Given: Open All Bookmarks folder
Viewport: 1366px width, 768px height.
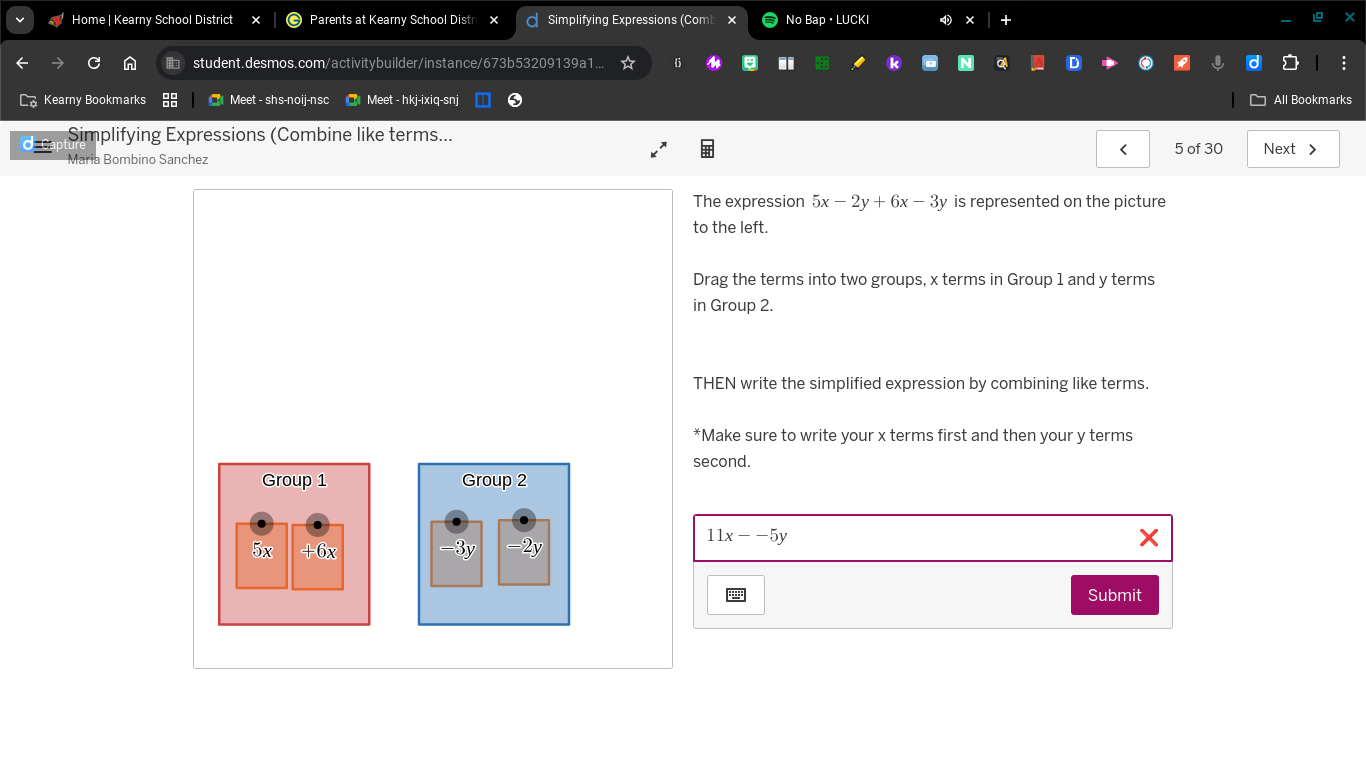Looking at the screenshot, I should click(x=1301, y=100).
